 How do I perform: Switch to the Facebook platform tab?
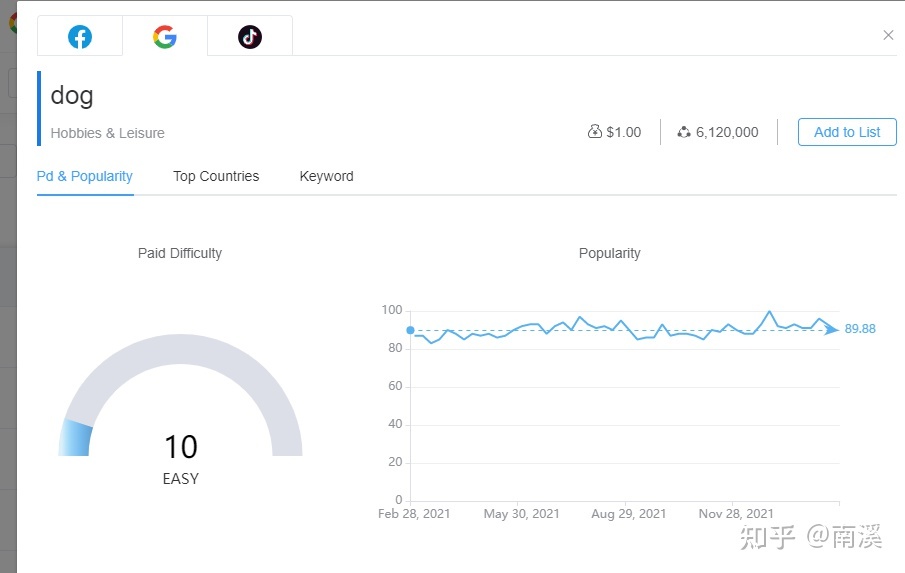(80, 36)
